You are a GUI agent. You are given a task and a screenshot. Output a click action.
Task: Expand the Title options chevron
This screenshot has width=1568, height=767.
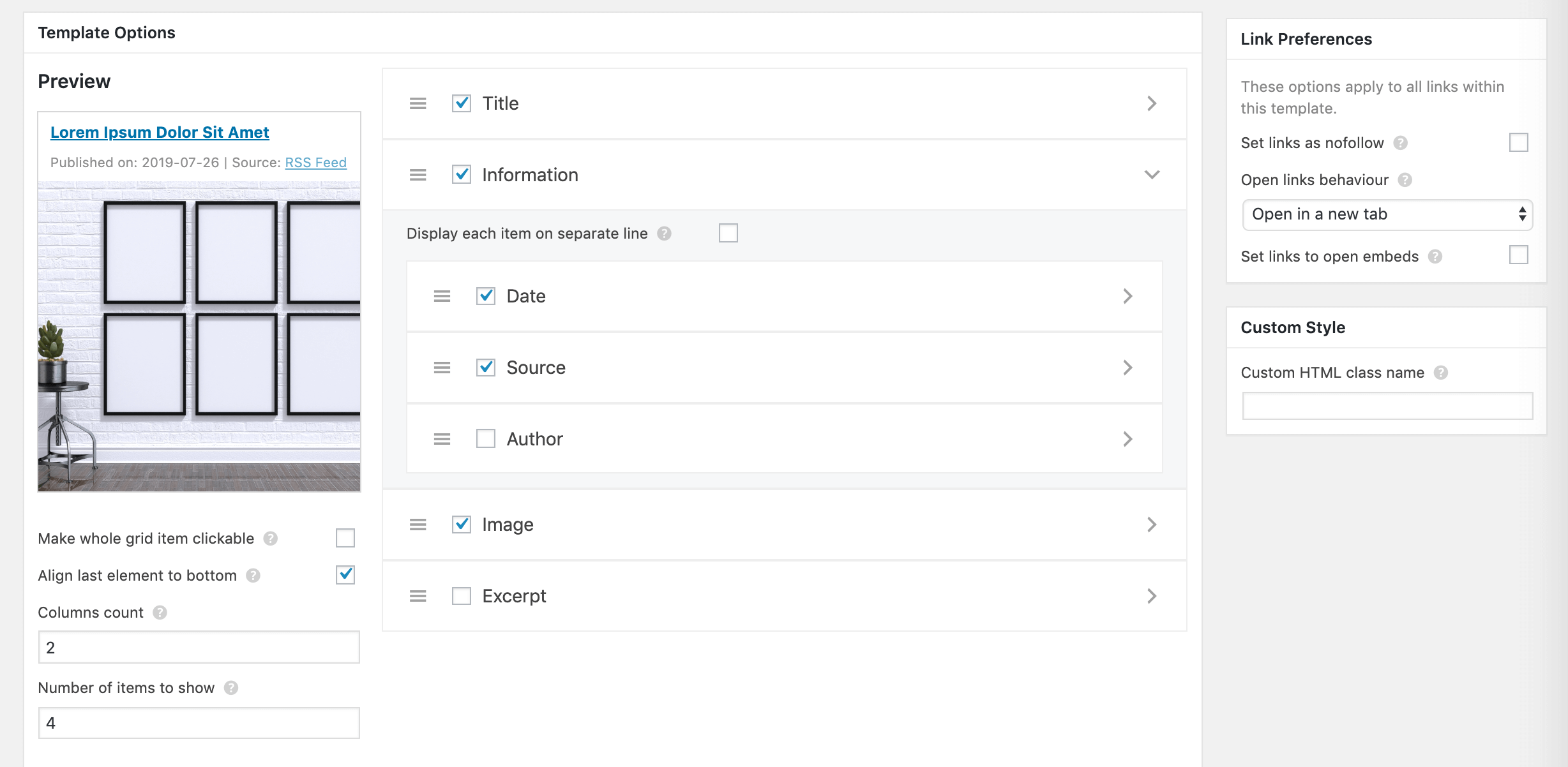[x=1152, y=103]
